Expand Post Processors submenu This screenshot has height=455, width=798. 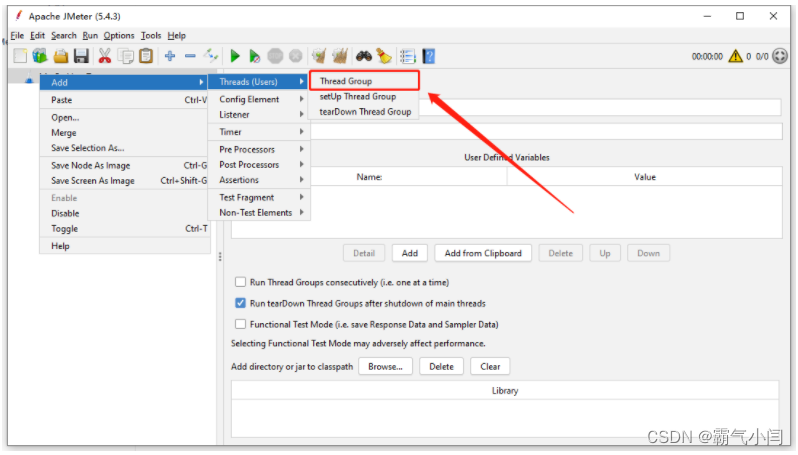point(259,165)
